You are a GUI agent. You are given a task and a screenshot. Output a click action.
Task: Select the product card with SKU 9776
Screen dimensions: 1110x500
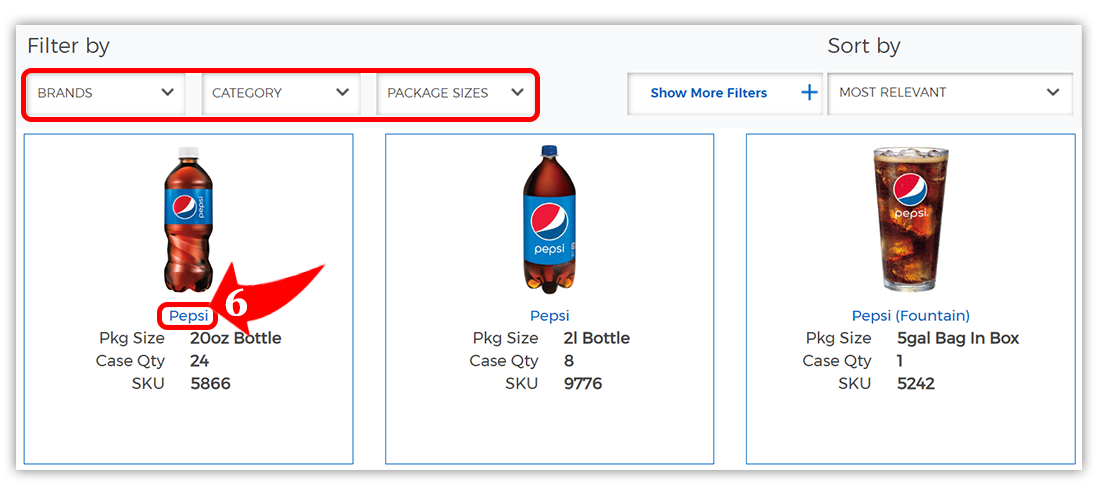(x=549, y=420)
